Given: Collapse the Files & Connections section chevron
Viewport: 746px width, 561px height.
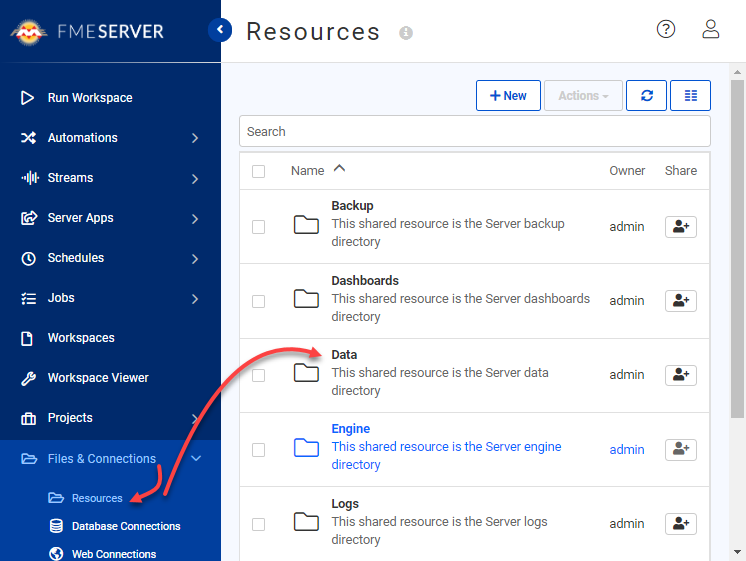Looking at the screenshot, I should coord(196,458).
